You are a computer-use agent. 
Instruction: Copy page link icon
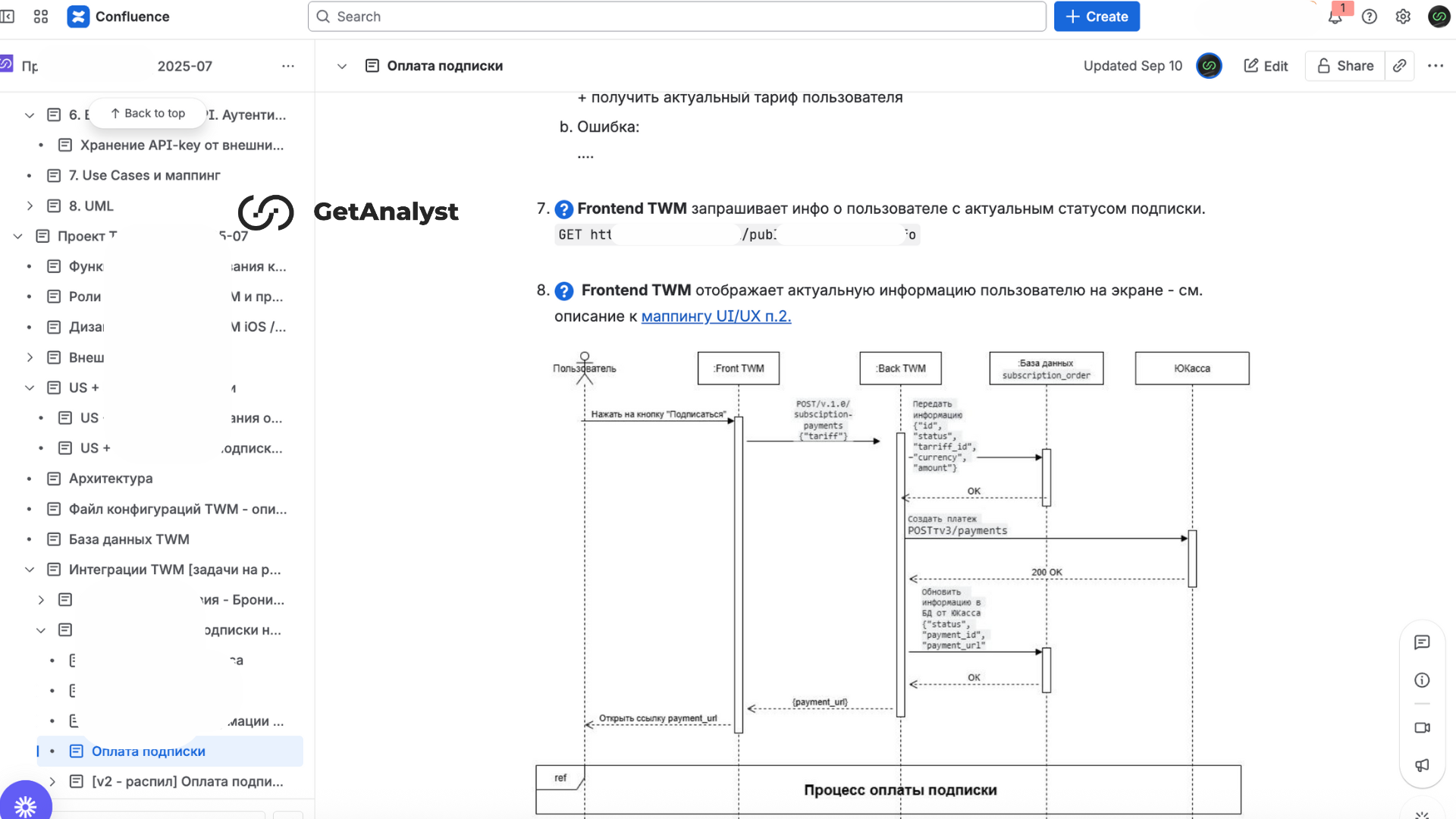pyautogui.click(x=1399, y=66)
